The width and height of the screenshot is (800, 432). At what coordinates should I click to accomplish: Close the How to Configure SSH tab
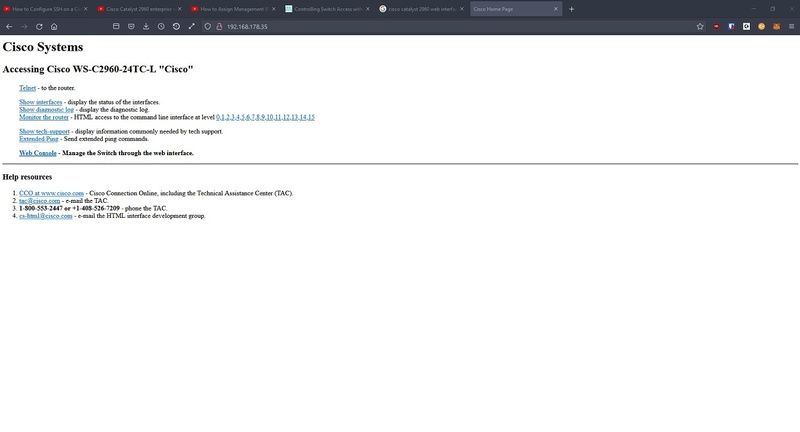click(x=85, y=9)
